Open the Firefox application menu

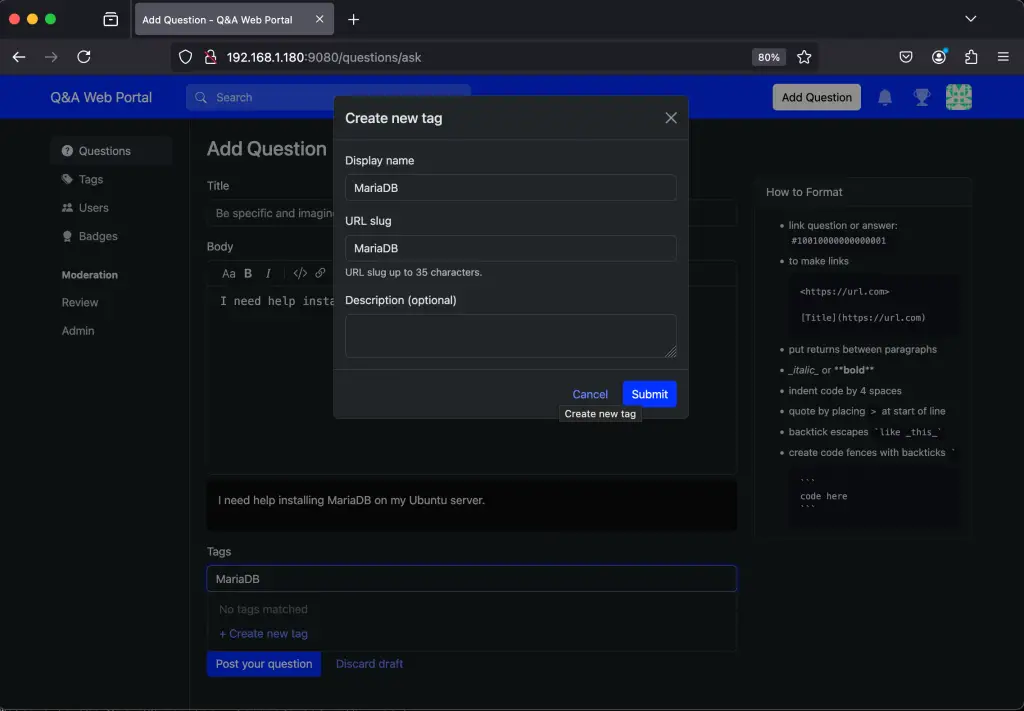coord(1002,57)
